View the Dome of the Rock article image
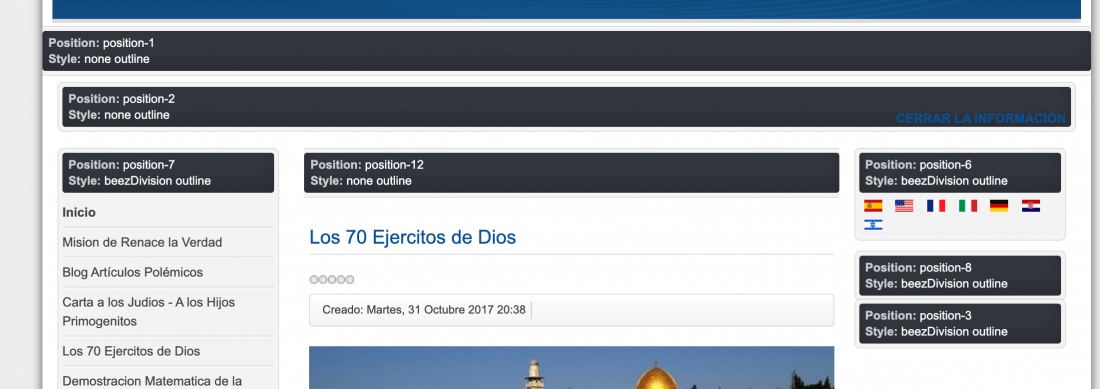The height and width of the screenshot is (389, 1100). [x=572, y=367]
